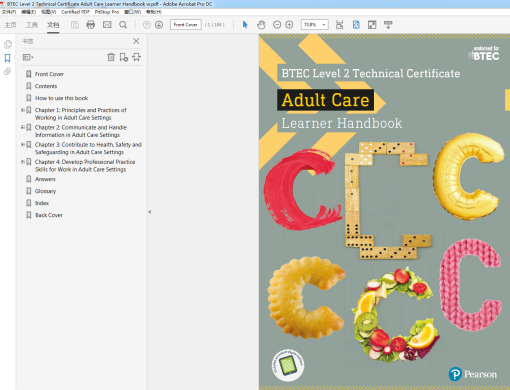The image size is (510, 390).
Task: Click the Search magnifier icon
Action: tap(123, 25)
